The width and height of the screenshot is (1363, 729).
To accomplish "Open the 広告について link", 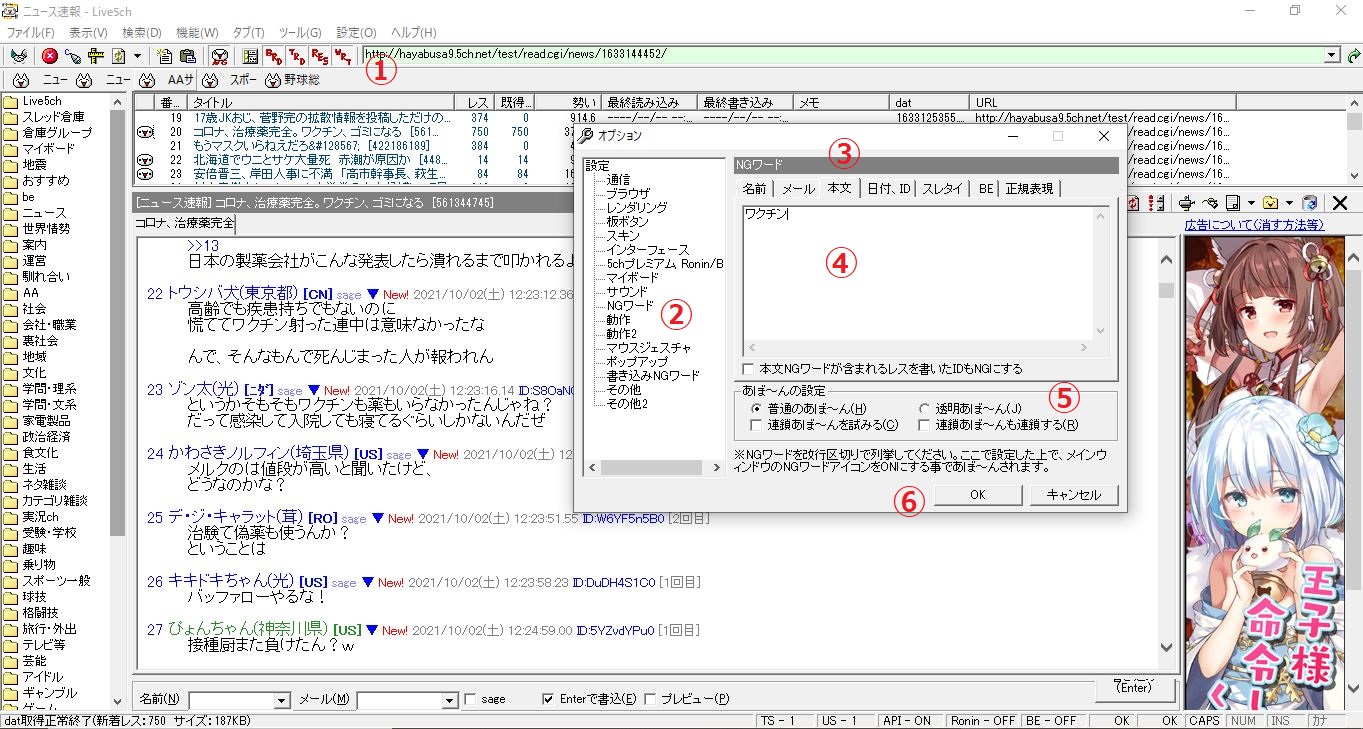I will tap(1254, 224).
